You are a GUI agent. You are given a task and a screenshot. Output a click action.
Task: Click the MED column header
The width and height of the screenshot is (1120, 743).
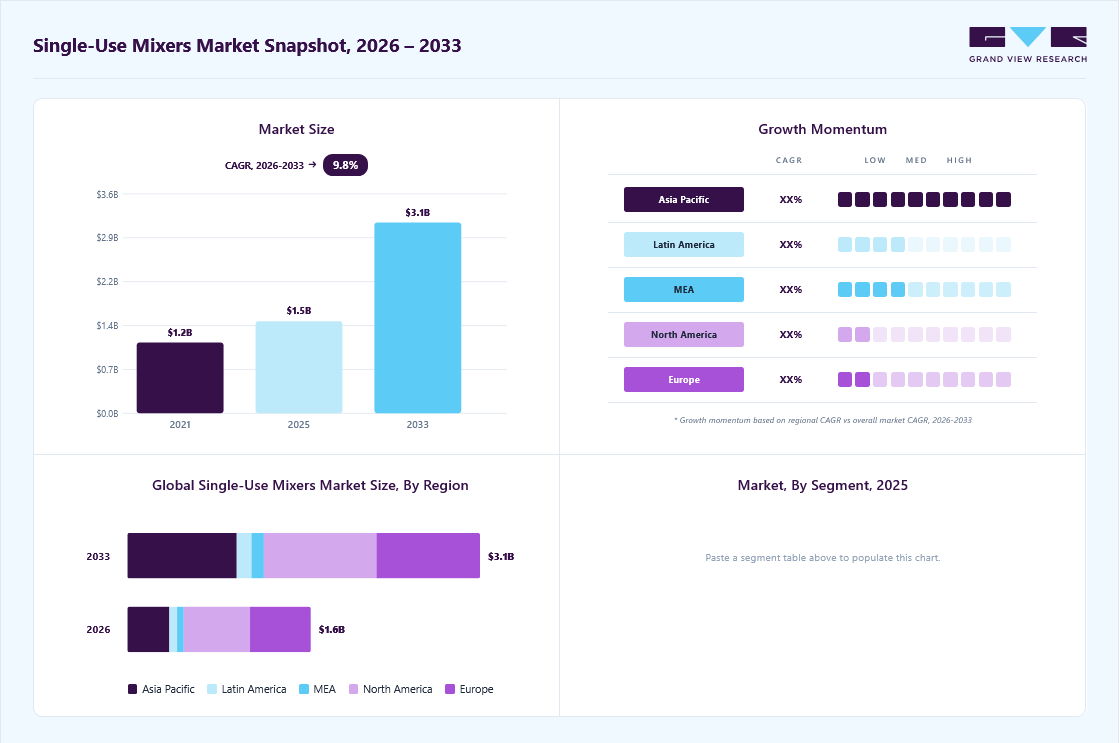click(x=916, y=160)
